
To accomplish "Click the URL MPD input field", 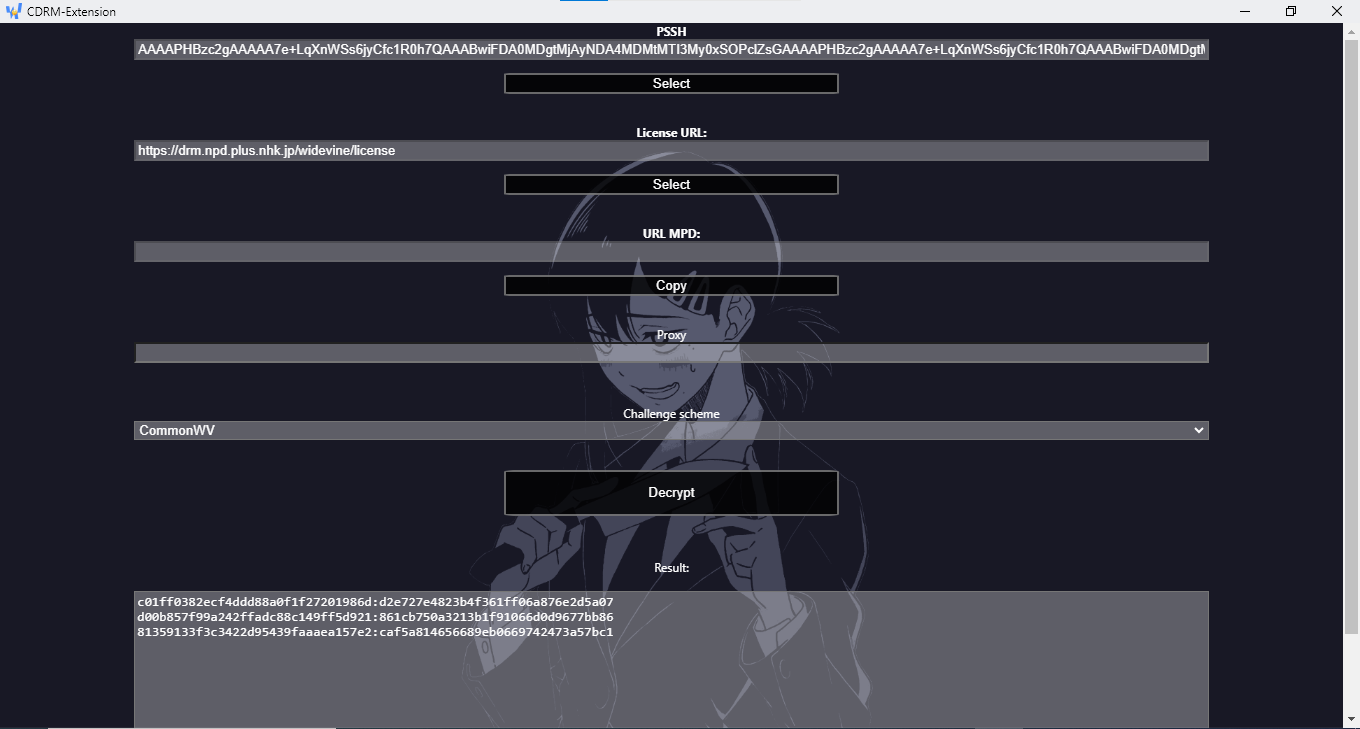I will tap(671, 252).
